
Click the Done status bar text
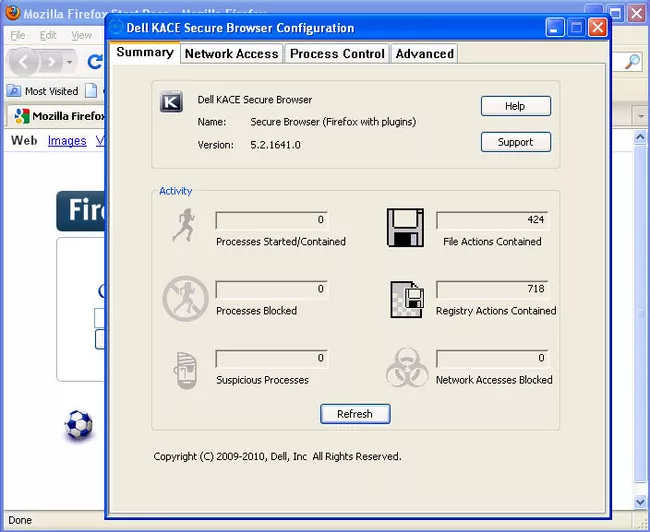20,520
